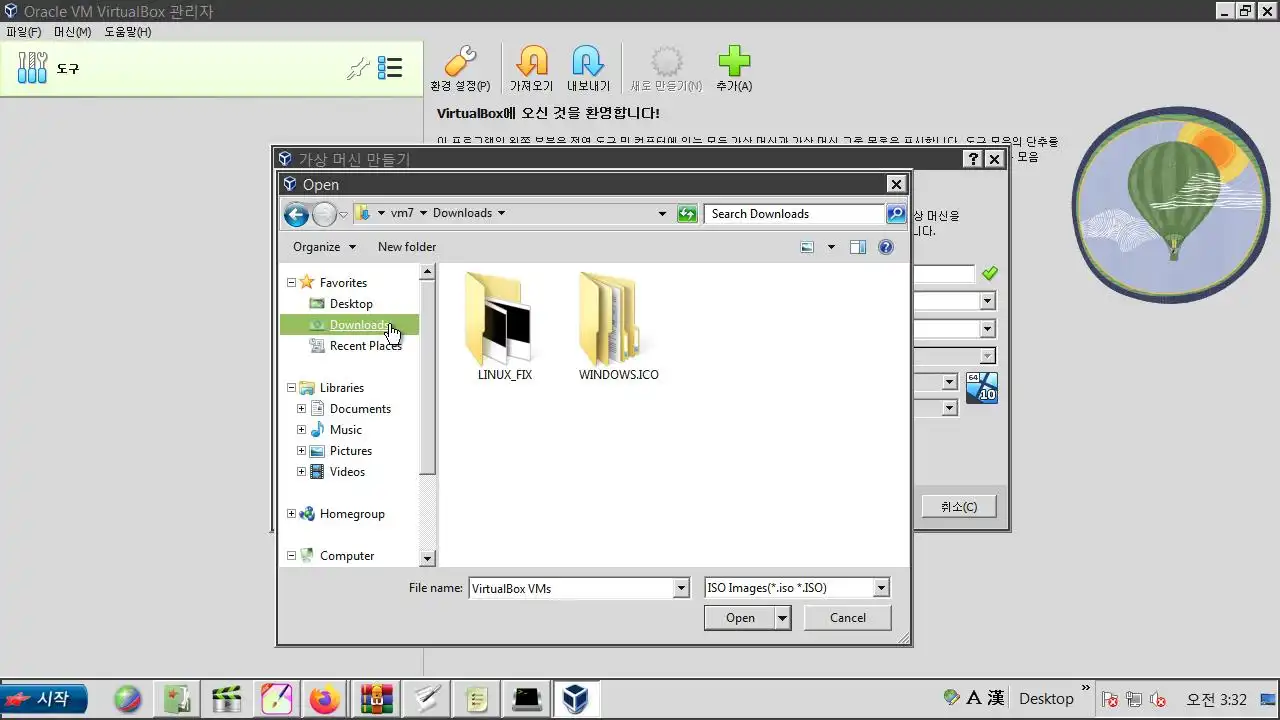Click navigation pane scrollbar down arrow
The height and width of the screenshot is (720, 1280).
427,559
